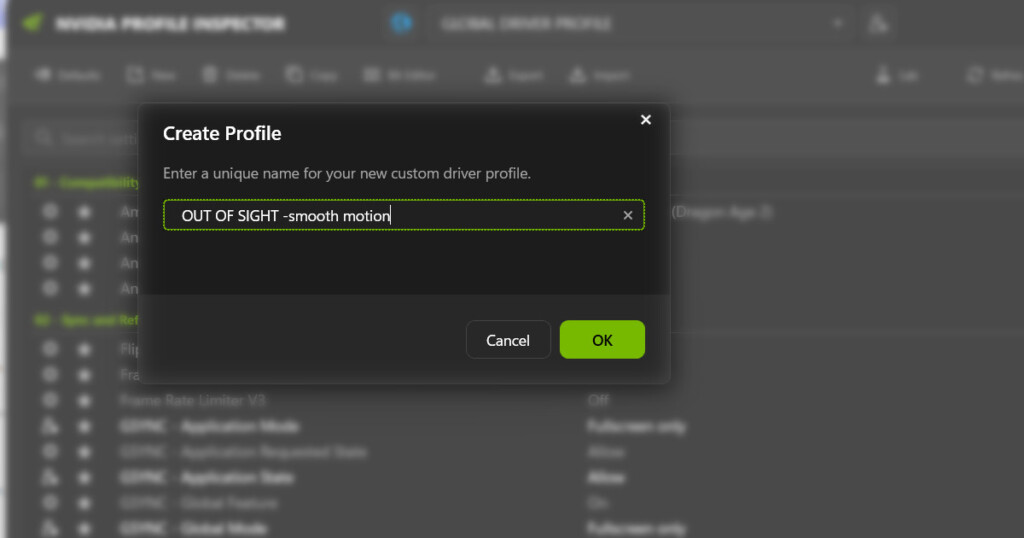Clear the profile name text field
This screenshot has width=1024, height=538.
pos(628,215)
